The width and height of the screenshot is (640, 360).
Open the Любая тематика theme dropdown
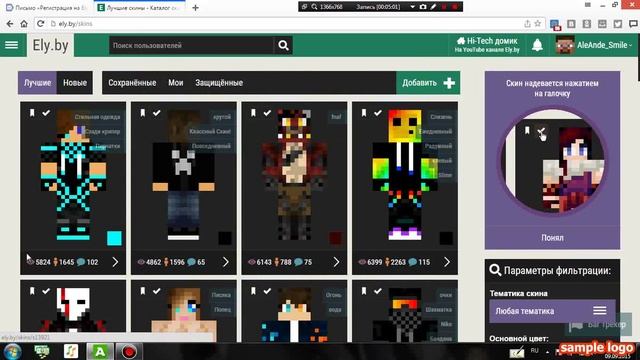tap(552, 311)
